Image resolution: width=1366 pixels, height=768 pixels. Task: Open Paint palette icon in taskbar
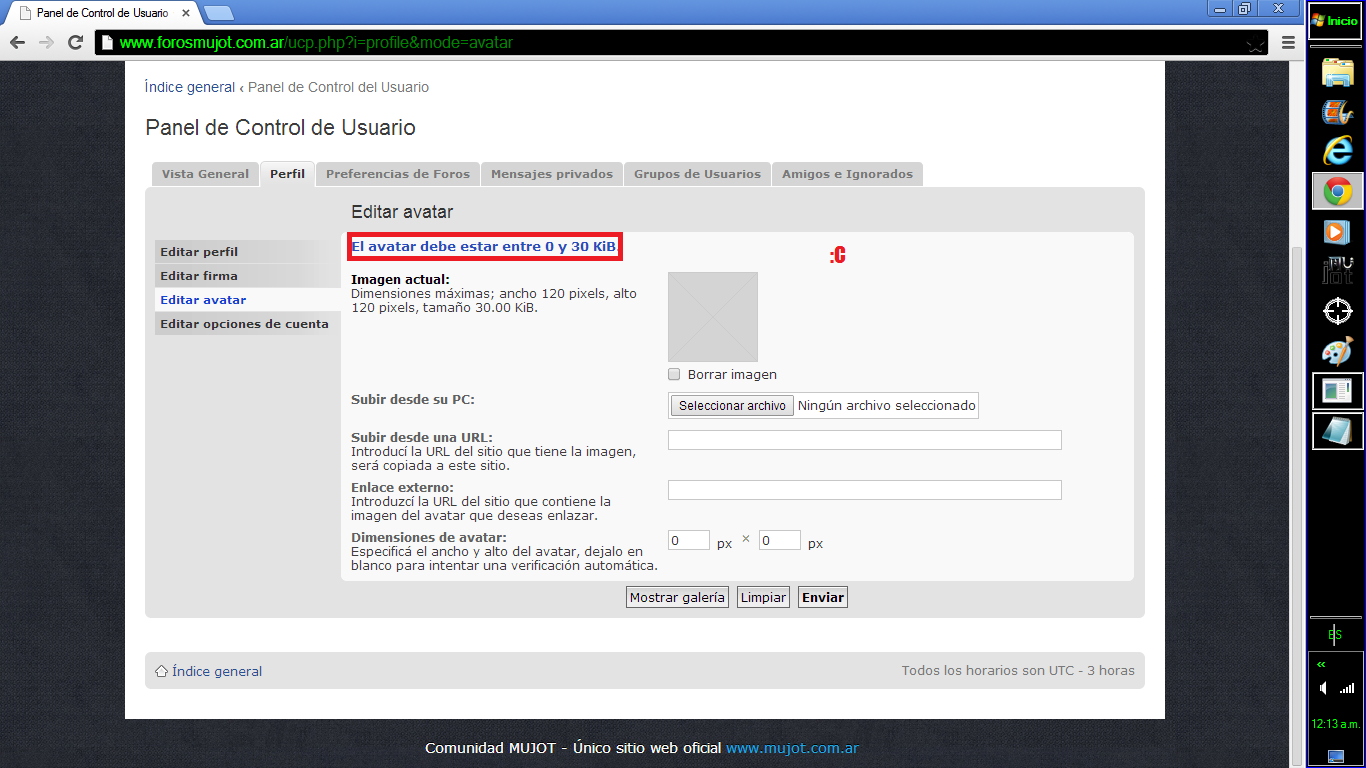click(1337, 351)
